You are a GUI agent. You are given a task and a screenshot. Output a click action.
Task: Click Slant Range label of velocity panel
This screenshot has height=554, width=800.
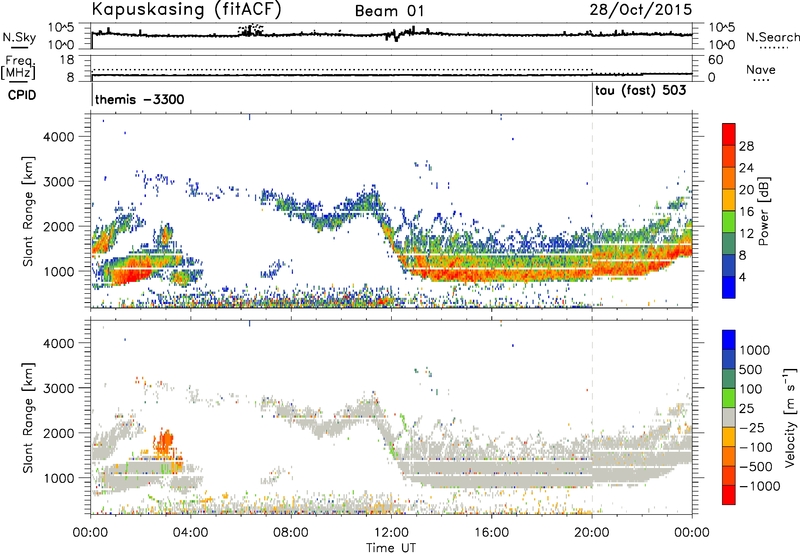point(28,417)
